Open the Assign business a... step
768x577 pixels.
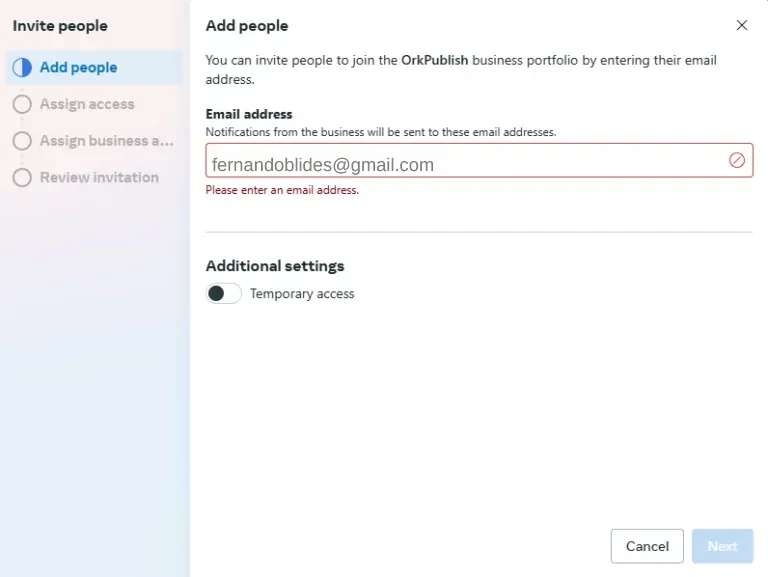107,141
